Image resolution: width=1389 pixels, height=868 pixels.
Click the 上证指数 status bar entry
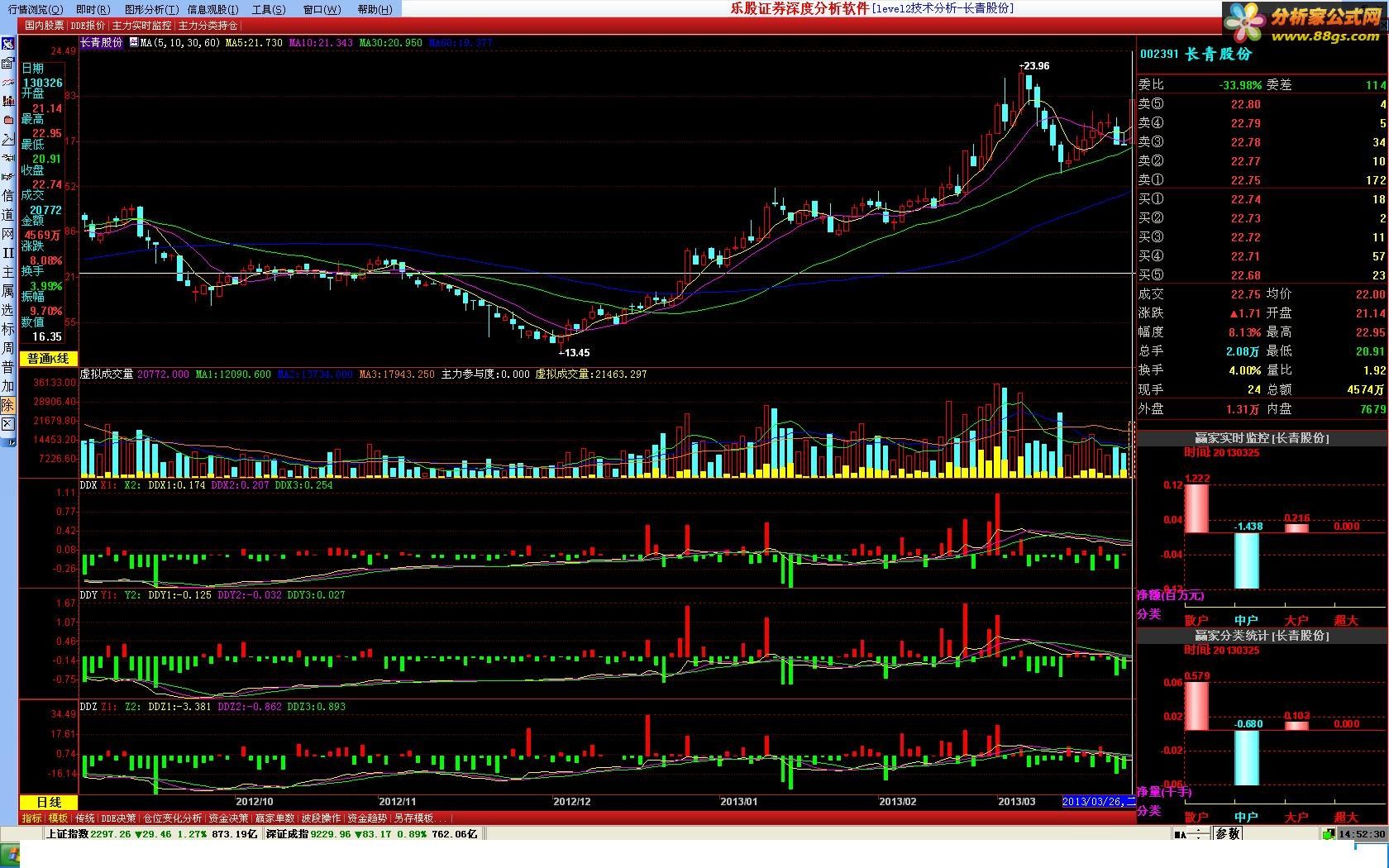click(x=151, y=834)
